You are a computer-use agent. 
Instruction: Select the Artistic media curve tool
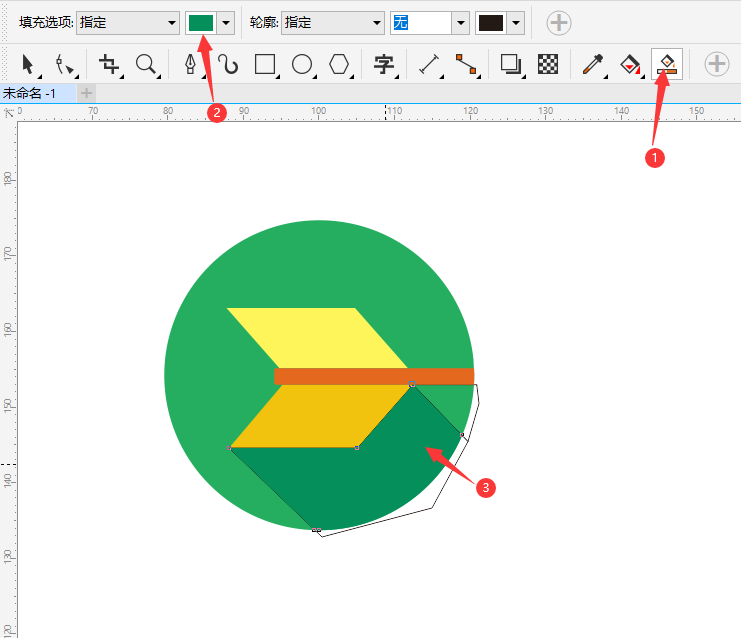[228, 64]
